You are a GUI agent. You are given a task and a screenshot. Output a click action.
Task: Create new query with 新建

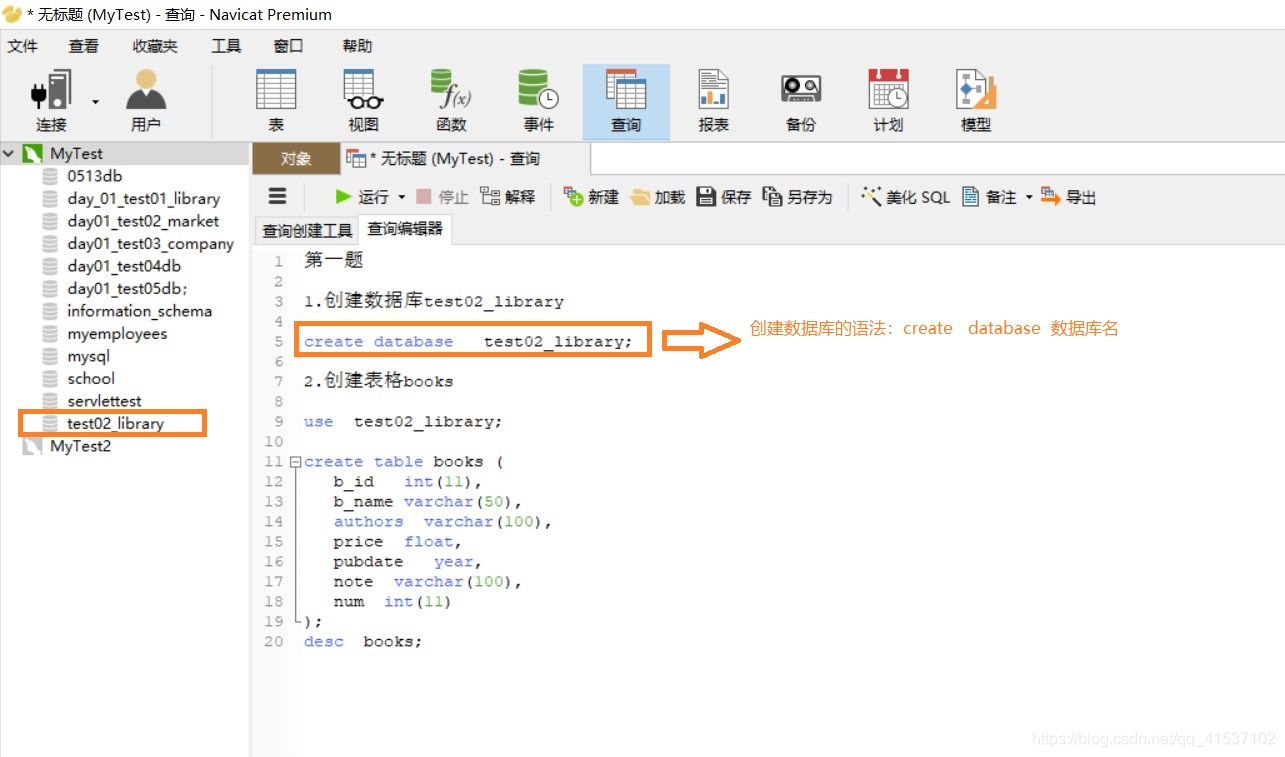coord(591,197)
